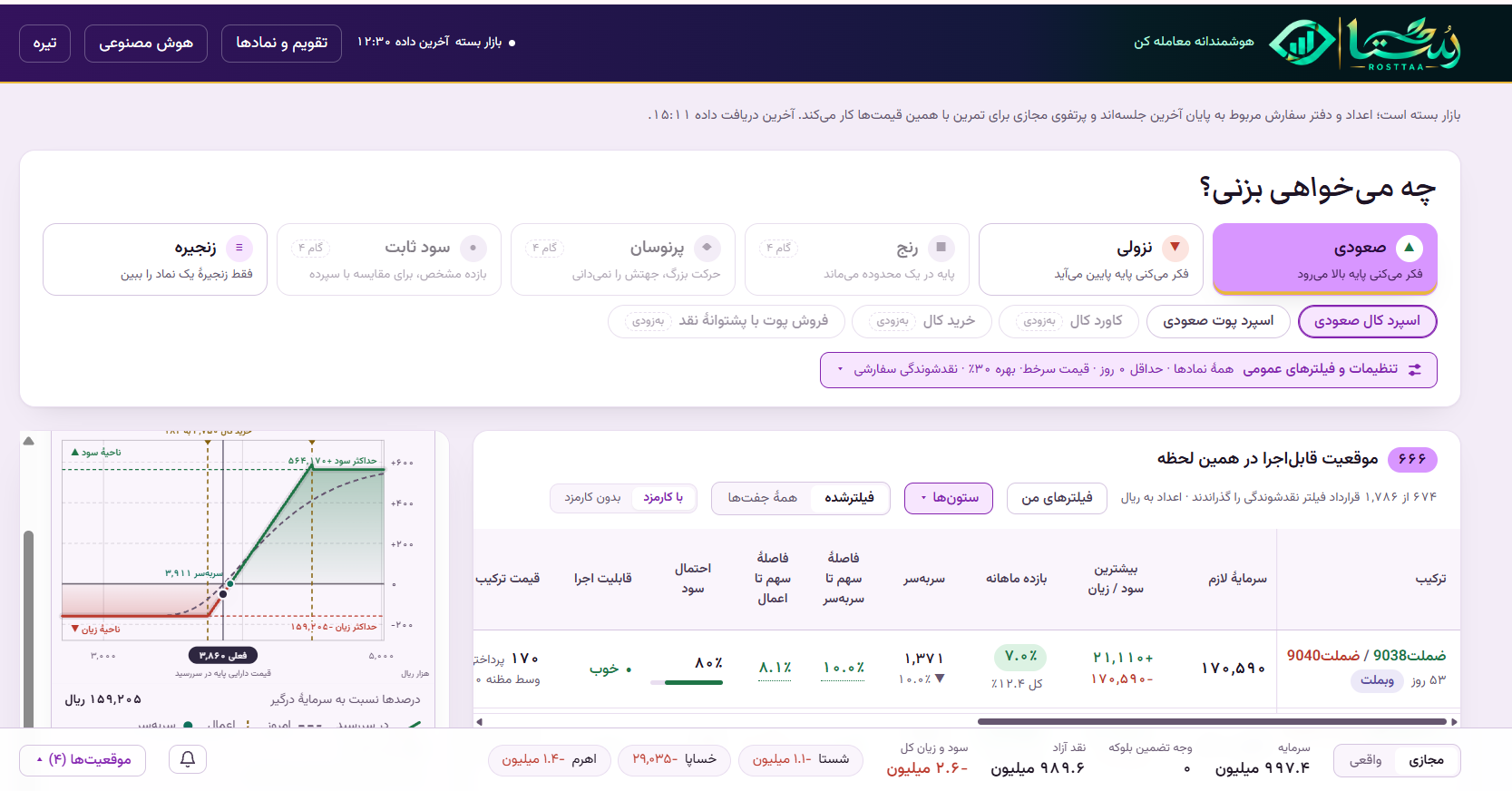This screenshot has width=1512, height=791.
Task: Click the list icon on the زنجیره card
Action: click(239, 248)
